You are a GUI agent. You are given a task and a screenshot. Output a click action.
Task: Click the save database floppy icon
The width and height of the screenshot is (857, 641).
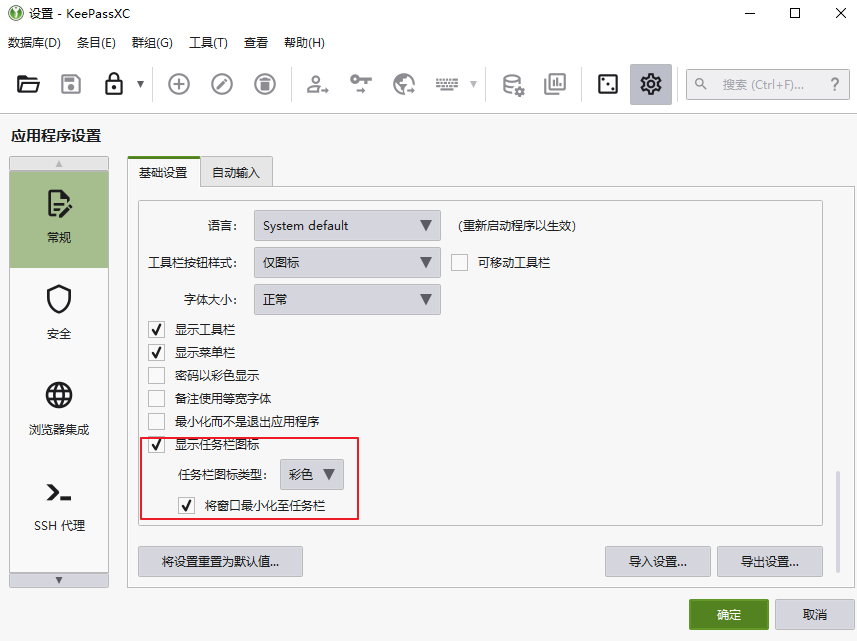(x=71, y=85)
